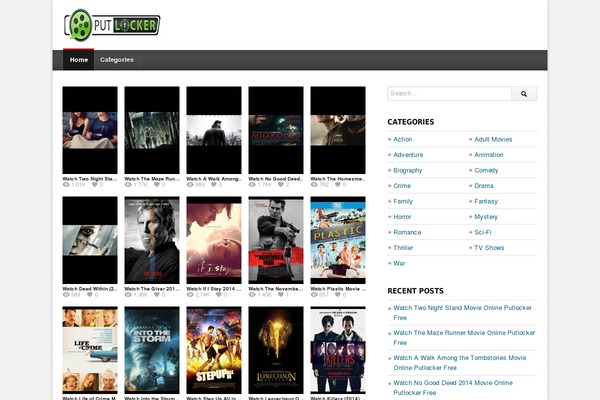This screenshot has width=600, height=400.
Task: Open the Comedy category
Action: click(486, 170)
